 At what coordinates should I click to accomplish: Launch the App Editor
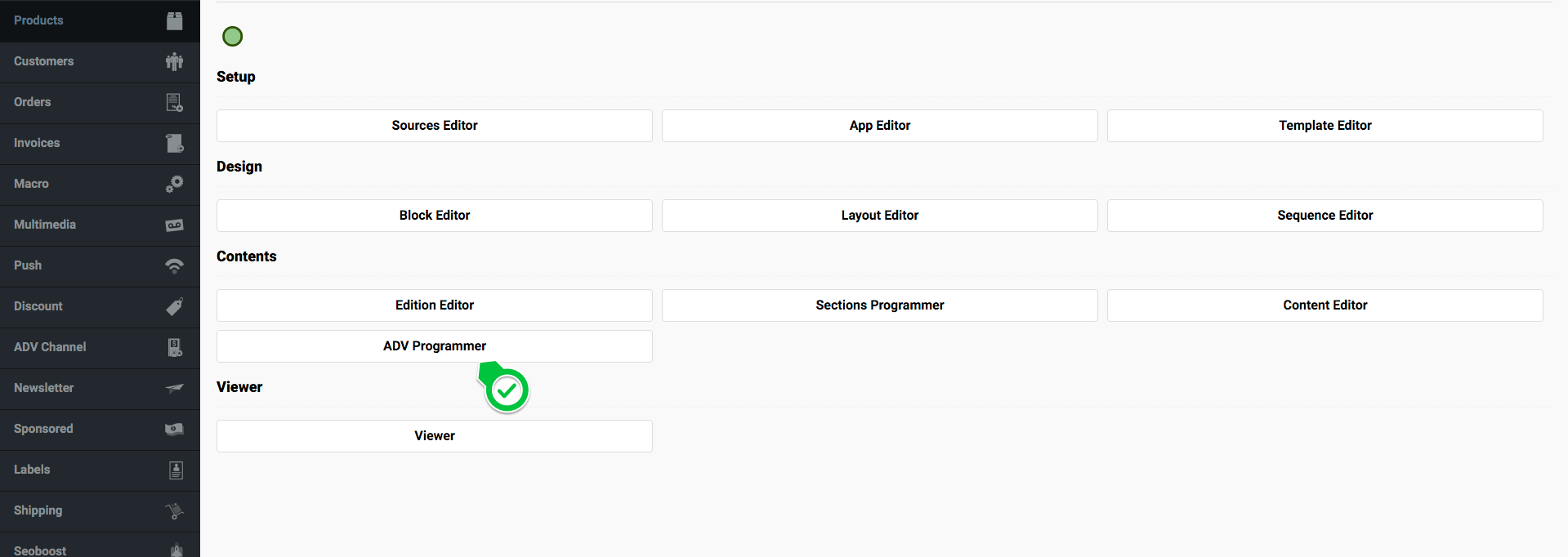click(879, 126)
